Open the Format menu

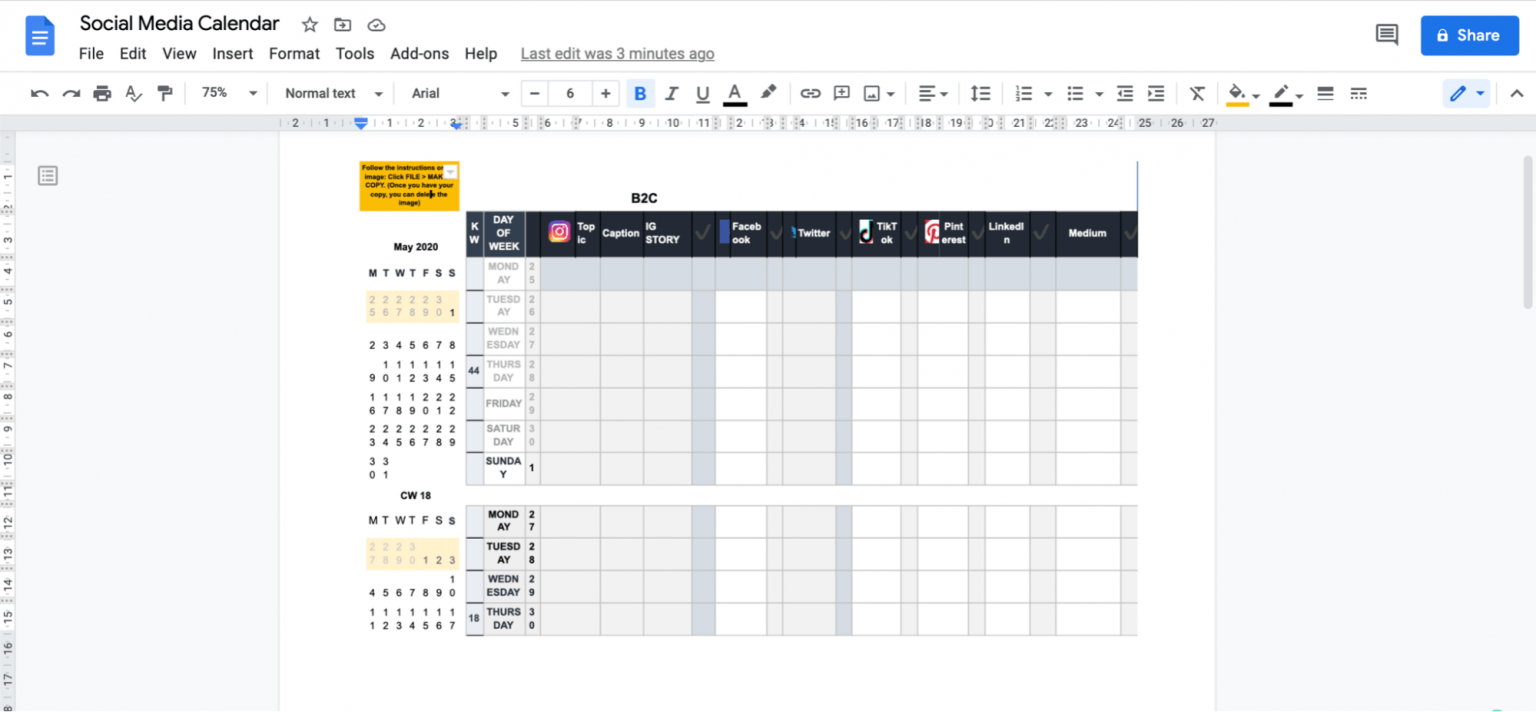click(x=294, y=54)
